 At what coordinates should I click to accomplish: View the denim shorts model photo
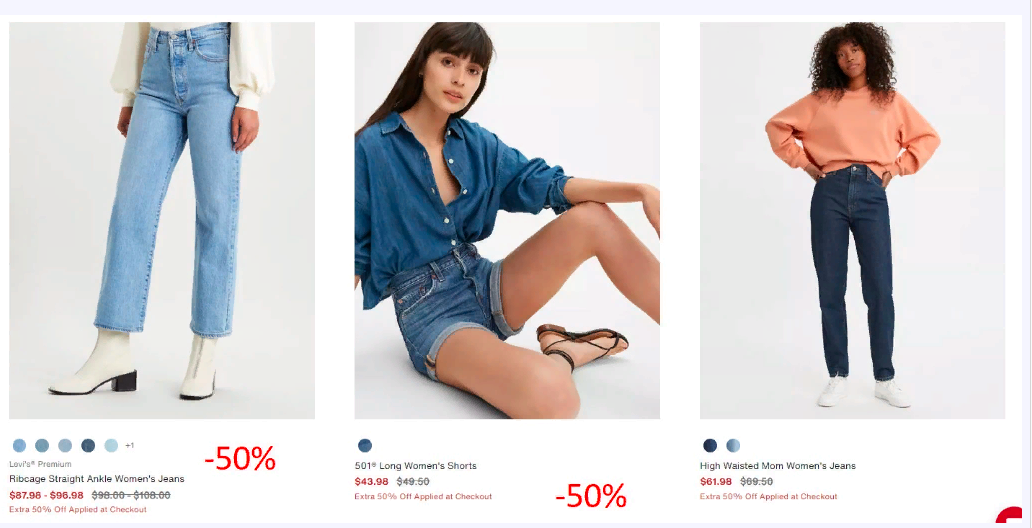point(507,221)
